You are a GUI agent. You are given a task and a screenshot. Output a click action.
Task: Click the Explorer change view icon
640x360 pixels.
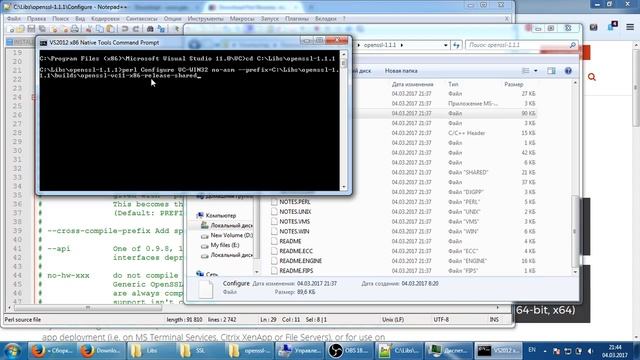[x=526, y=71]
